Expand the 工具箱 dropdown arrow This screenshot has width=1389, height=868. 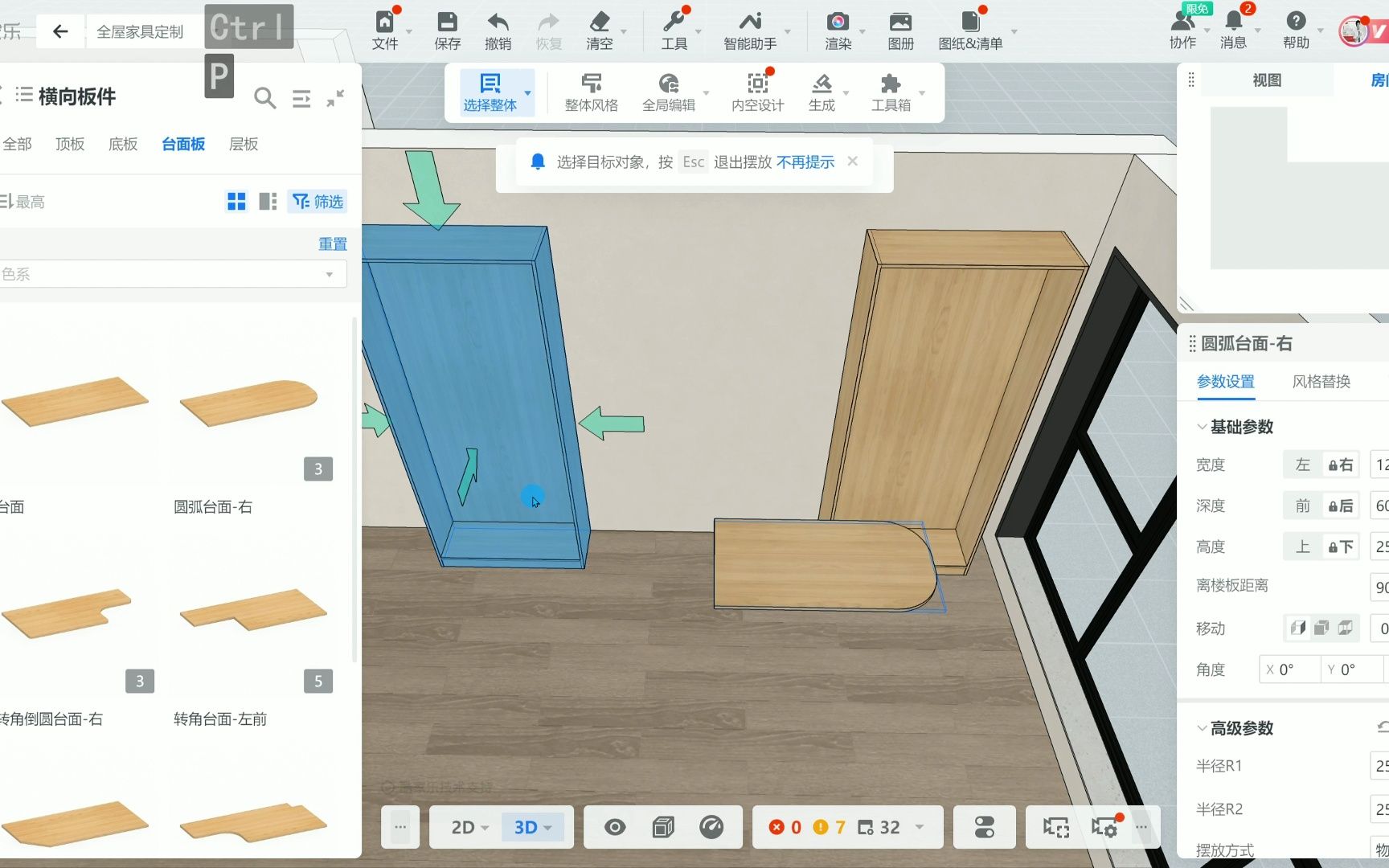click(922, 93)
